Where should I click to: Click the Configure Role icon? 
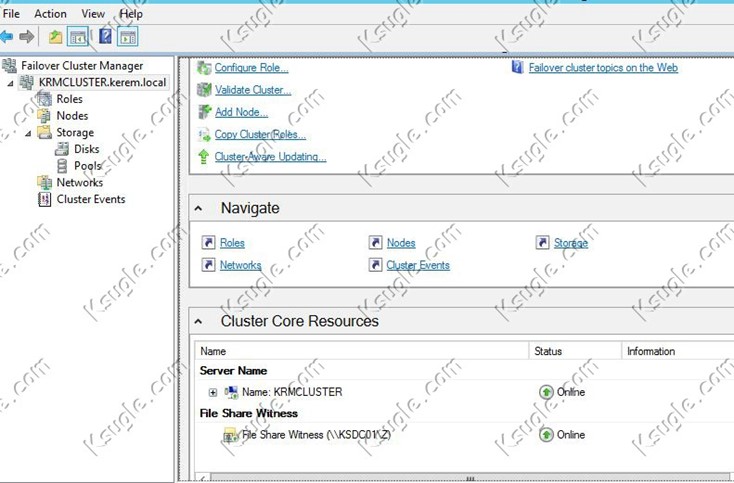coord(204,67)
